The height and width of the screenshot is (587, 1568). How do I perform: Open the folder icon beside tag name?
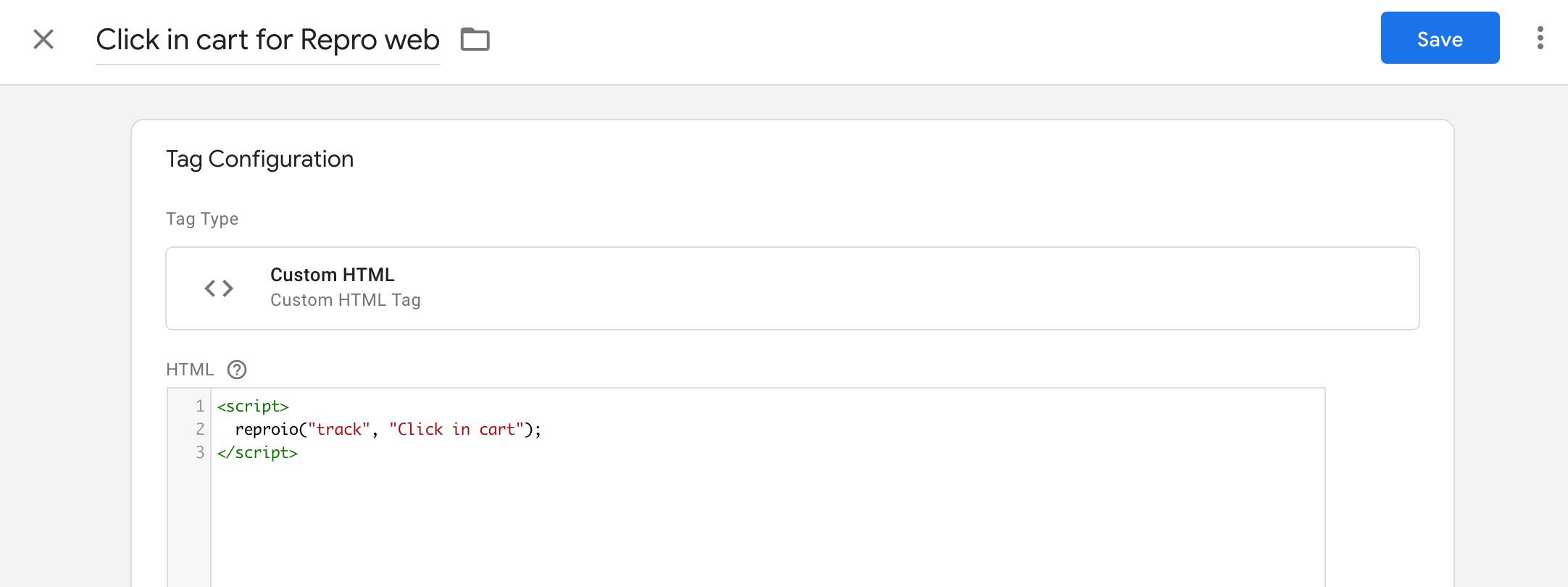(475, 39)
